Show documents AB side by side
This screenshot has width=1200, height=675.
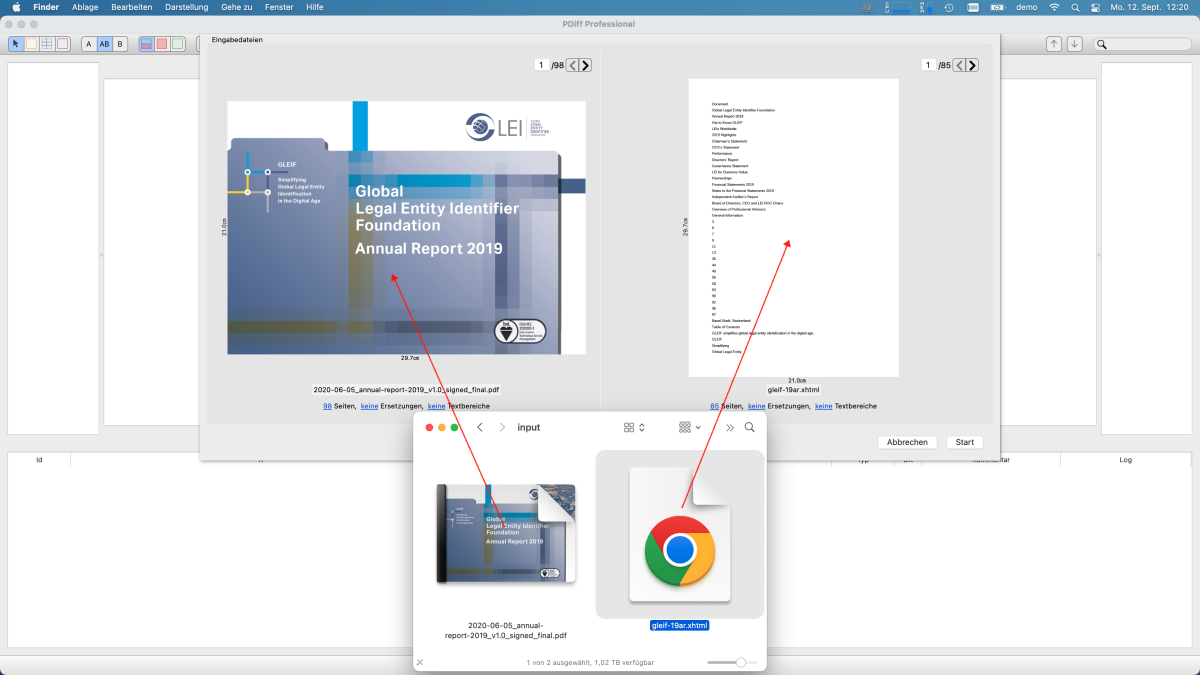pos(105,44)
